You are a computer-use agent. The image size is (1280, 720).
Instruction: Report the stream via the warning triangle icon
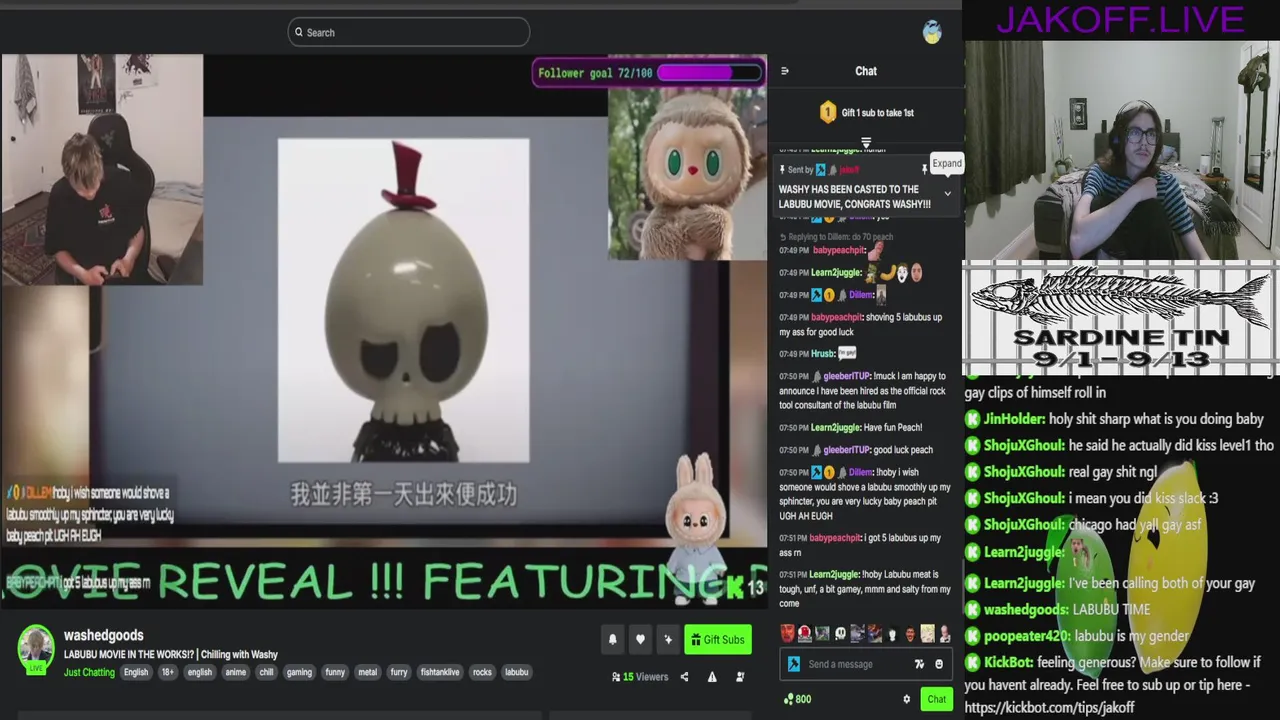tap(712, 677)
